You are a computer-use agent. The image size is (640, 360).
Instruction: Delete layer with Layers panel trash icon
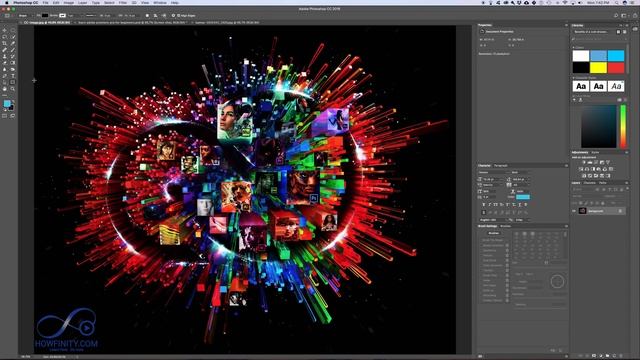click(x=621, y=356)
